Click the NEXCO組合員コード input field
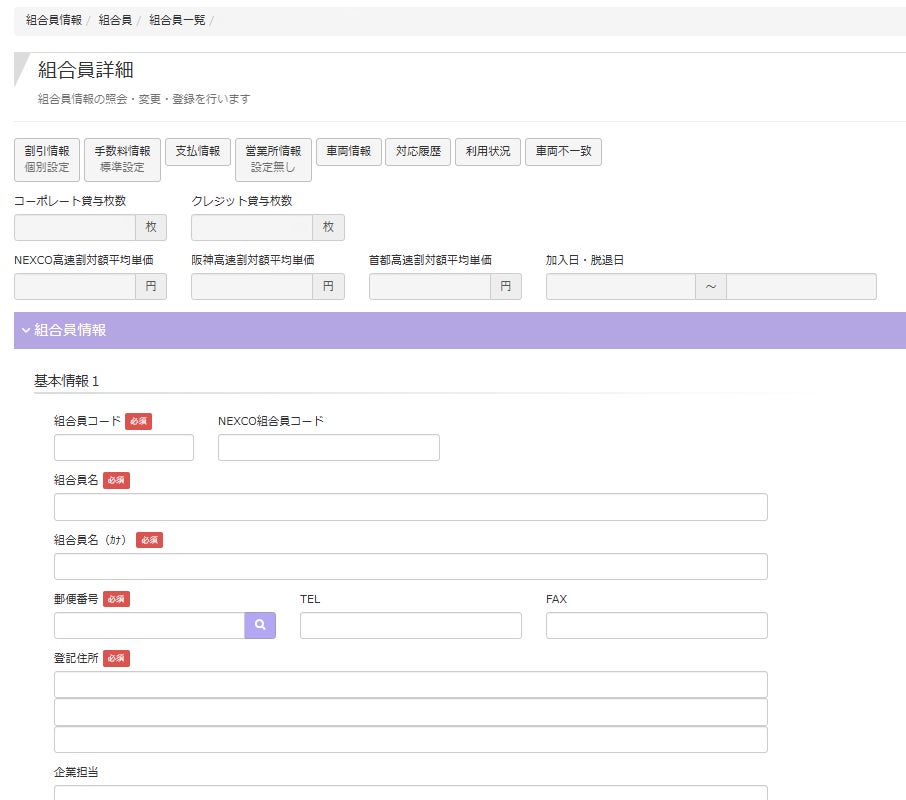The image size is (906, 800). pyautogui.click(x=328, y=448)
